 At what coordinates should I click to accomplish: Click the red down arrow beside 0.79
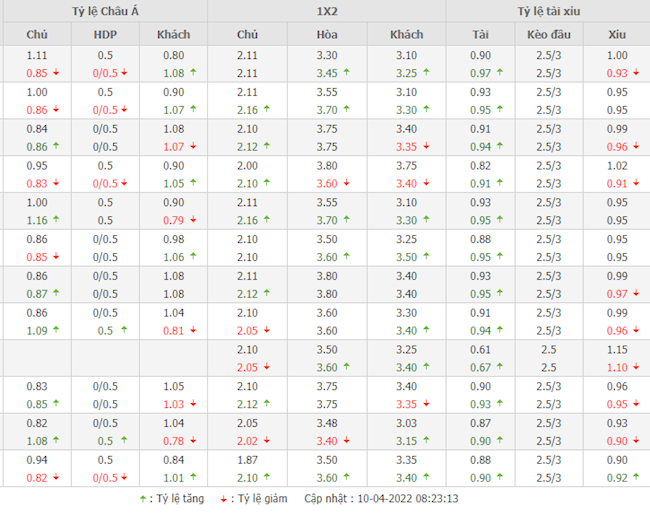(193, 219)
